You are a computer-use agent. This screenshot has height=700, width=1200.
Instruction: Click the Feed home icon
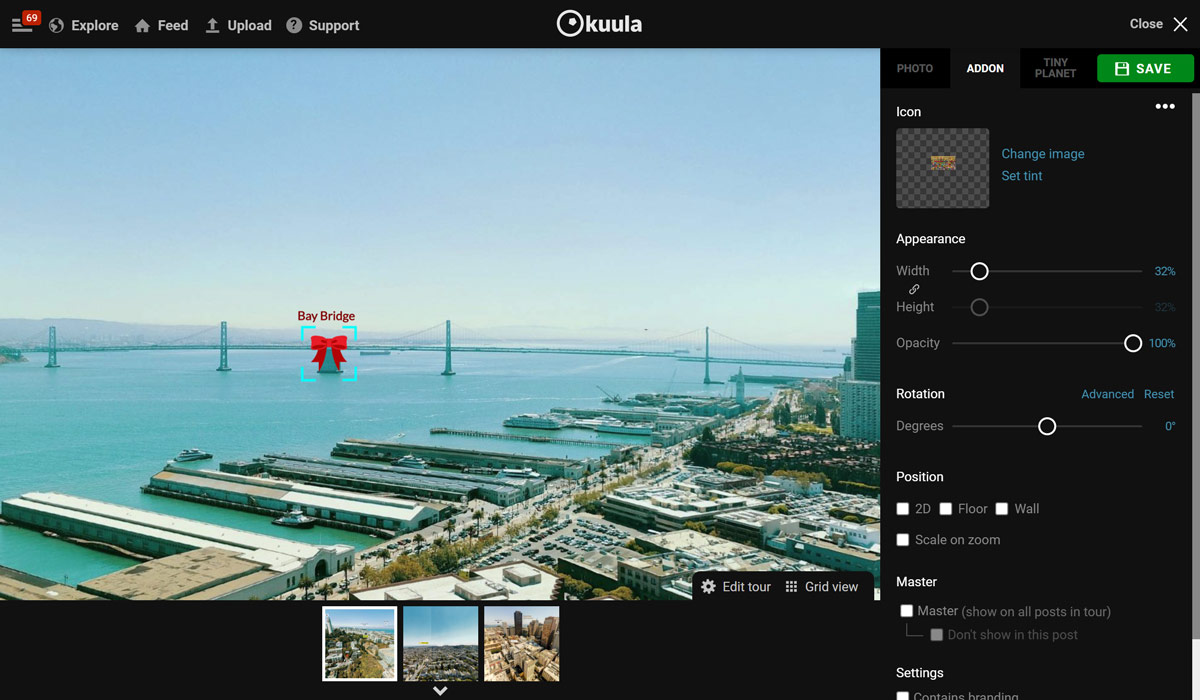(142, 26)
